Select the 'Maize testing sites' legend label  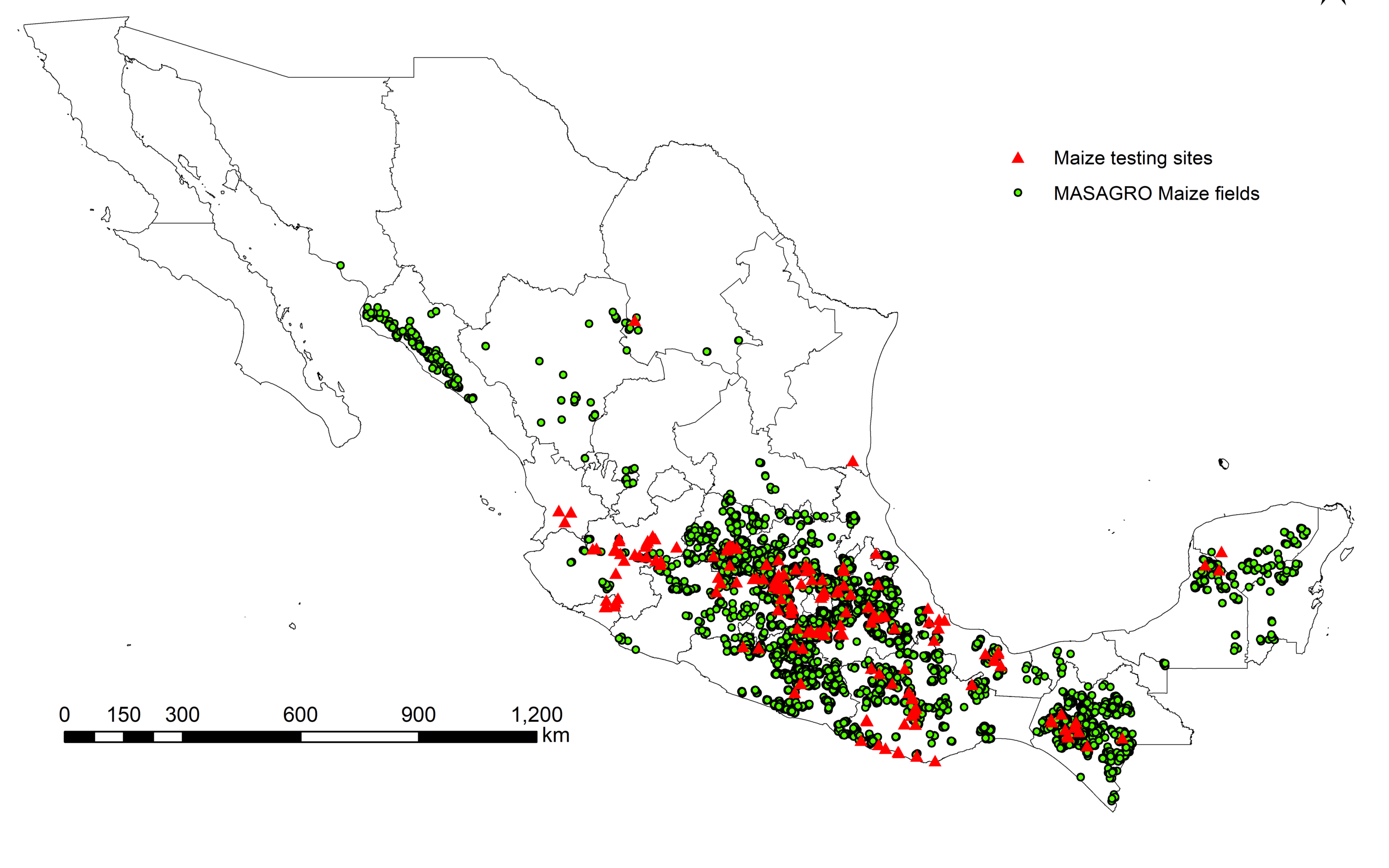[1132, 158]
